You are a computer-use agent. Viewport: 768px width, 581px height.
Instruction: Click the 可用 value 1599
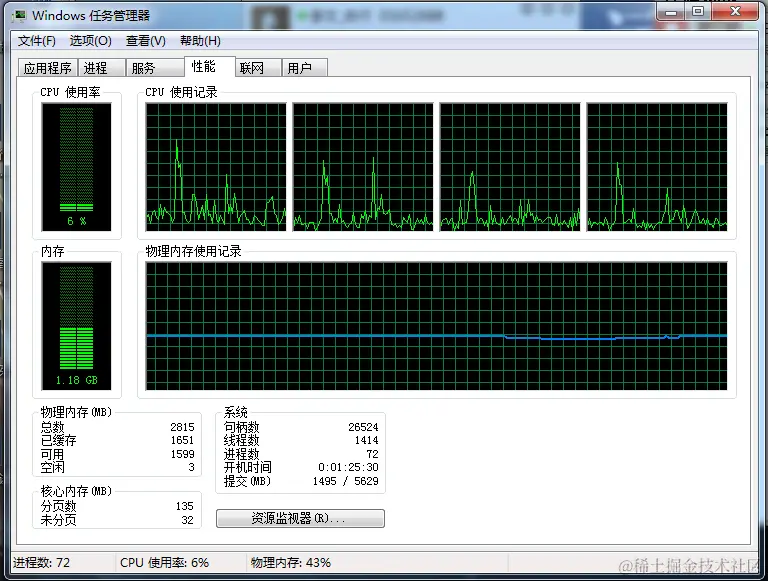click(x=182, y=454)
